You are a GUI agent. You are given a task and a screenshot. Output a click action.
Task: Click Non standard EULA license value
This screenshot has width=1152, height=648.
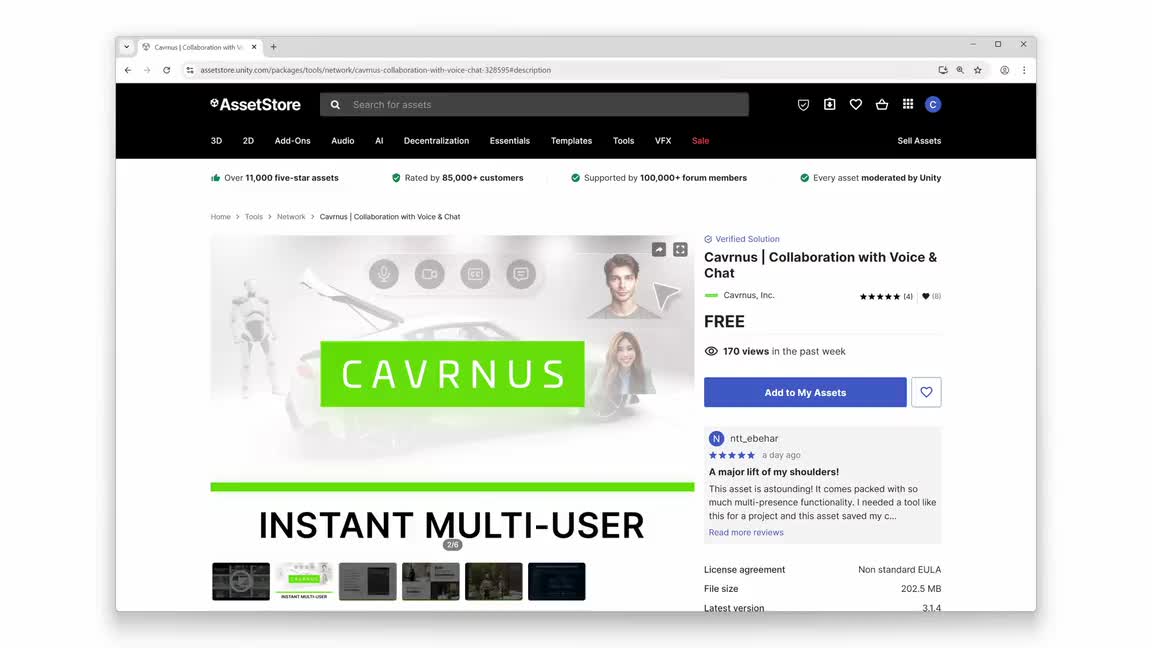click(899, 569)
